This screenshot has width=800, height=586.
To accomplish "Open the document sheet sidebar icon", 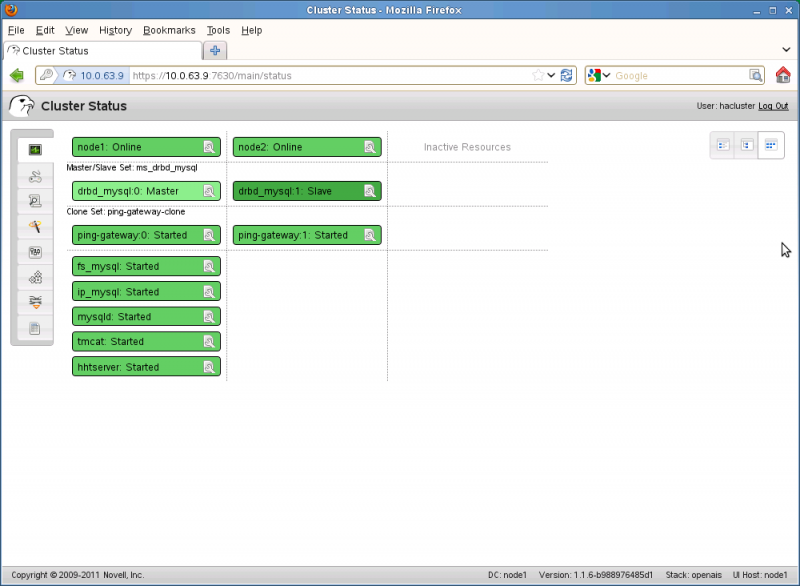I will coord(35,328).
